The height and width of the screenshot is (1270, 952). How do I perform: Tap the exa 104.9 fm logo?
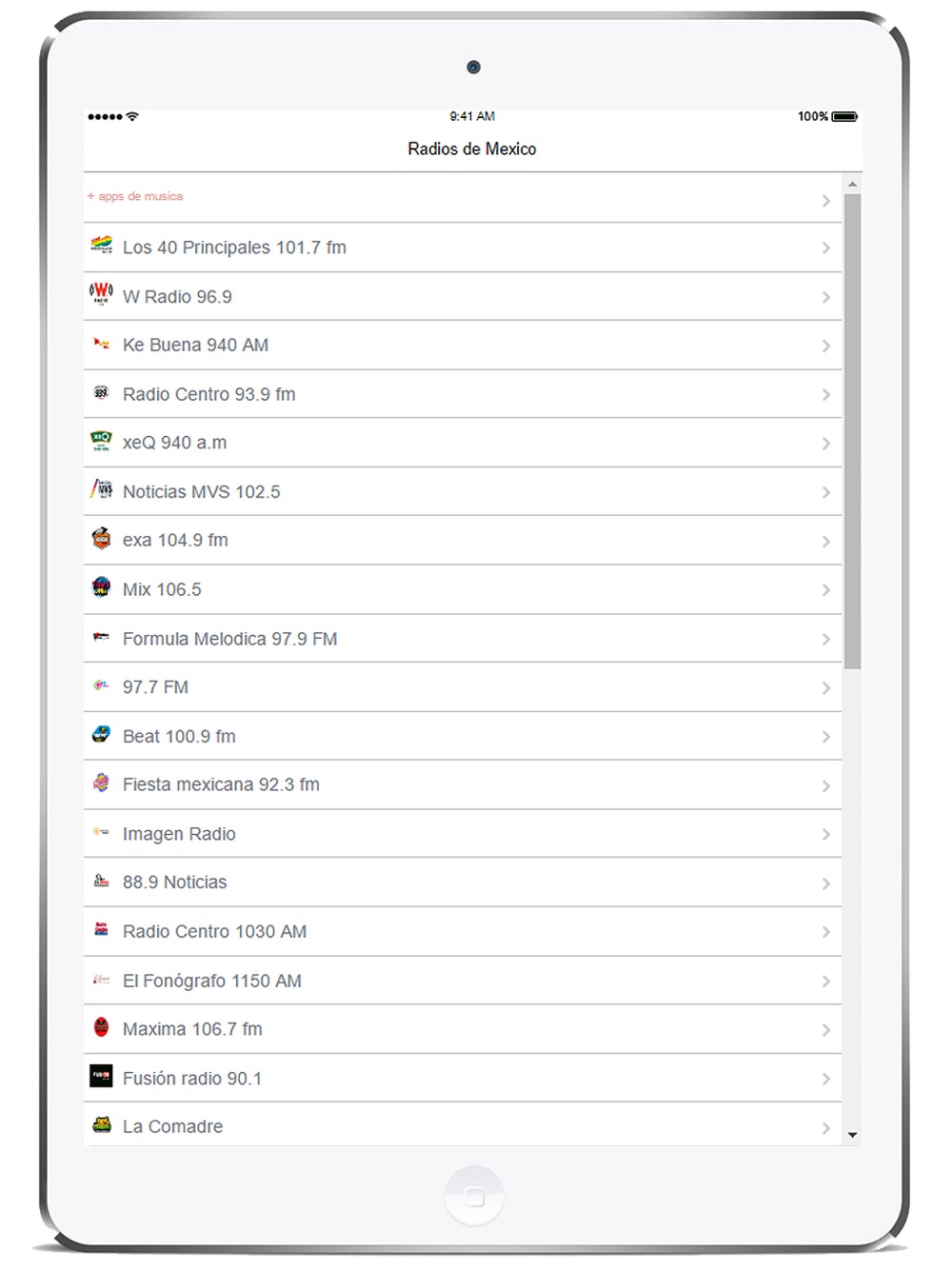click(101, 539)
